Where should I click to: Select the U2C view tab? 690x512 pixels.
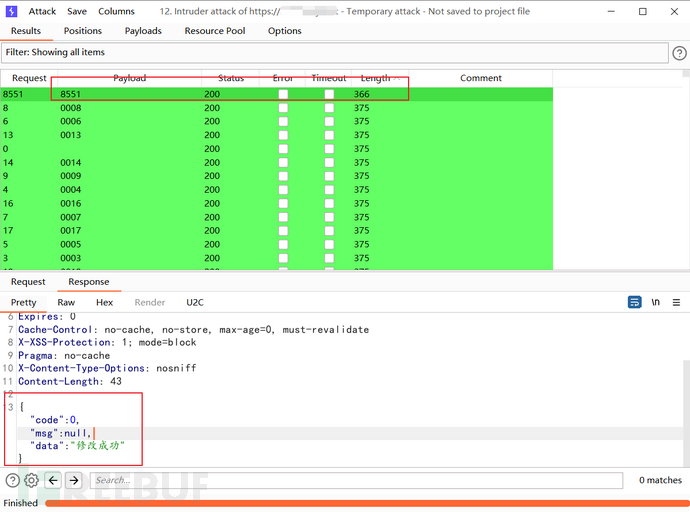pos(195,302)
